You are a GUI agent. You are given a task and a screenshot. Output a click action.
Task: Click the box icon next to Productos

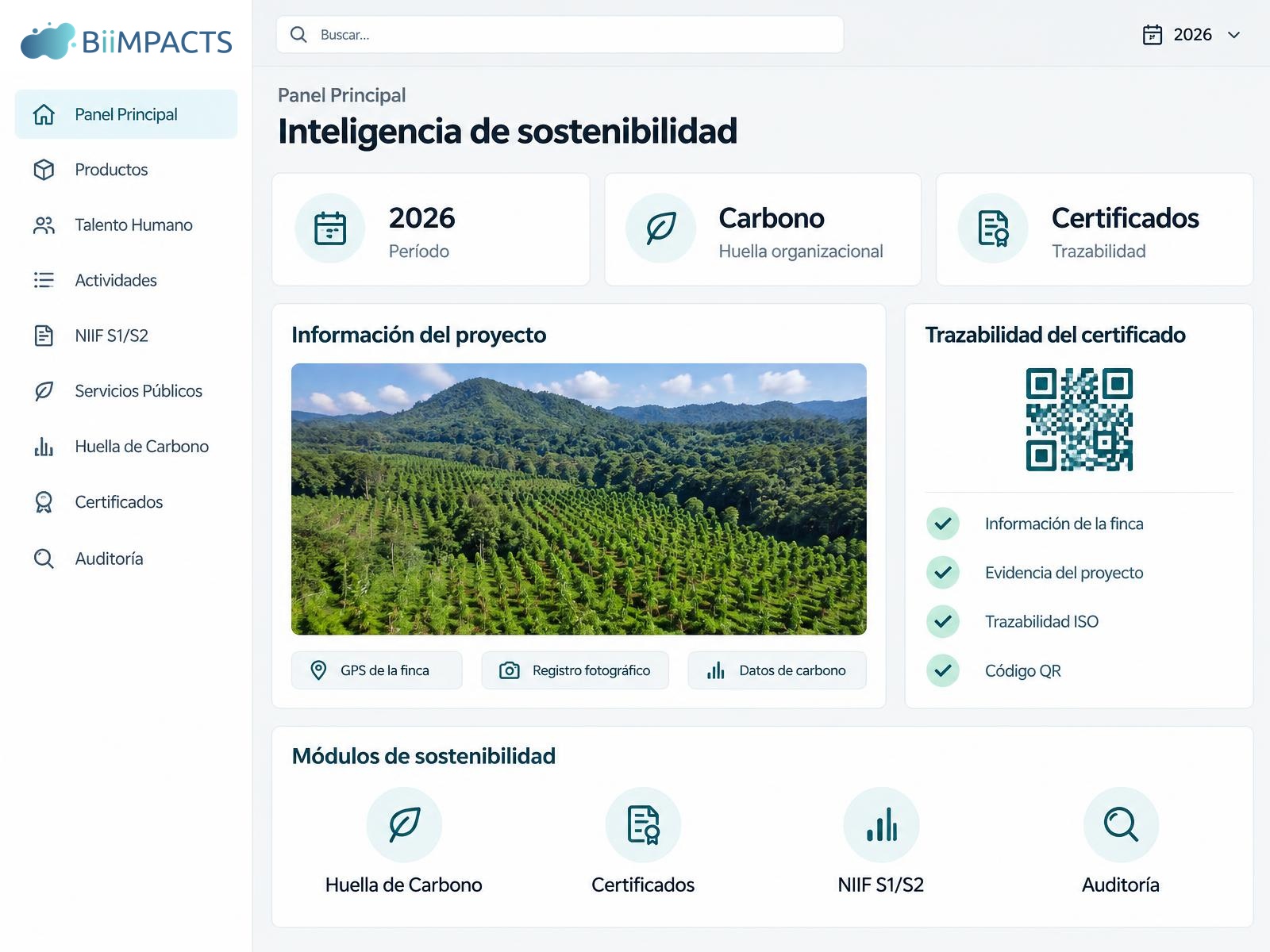pos(44,170)
